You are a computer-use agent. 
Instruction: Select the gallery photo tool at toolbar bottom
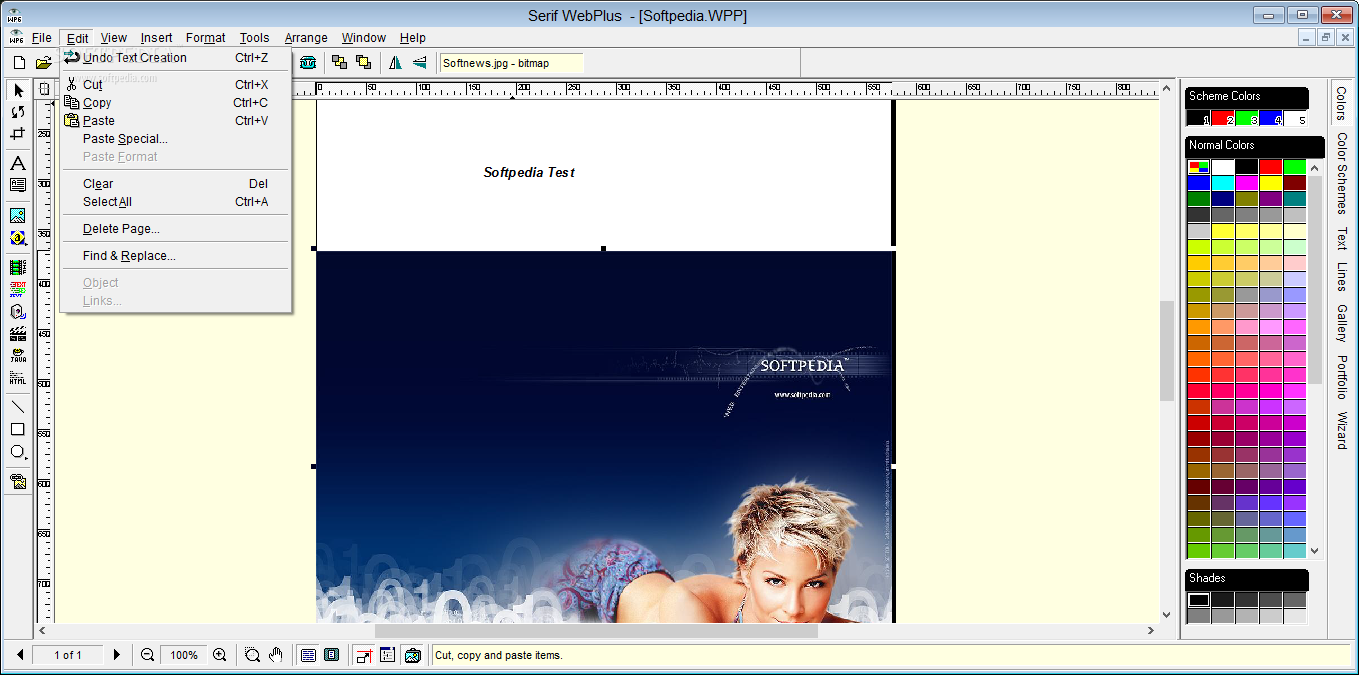(x=18, y=481)
